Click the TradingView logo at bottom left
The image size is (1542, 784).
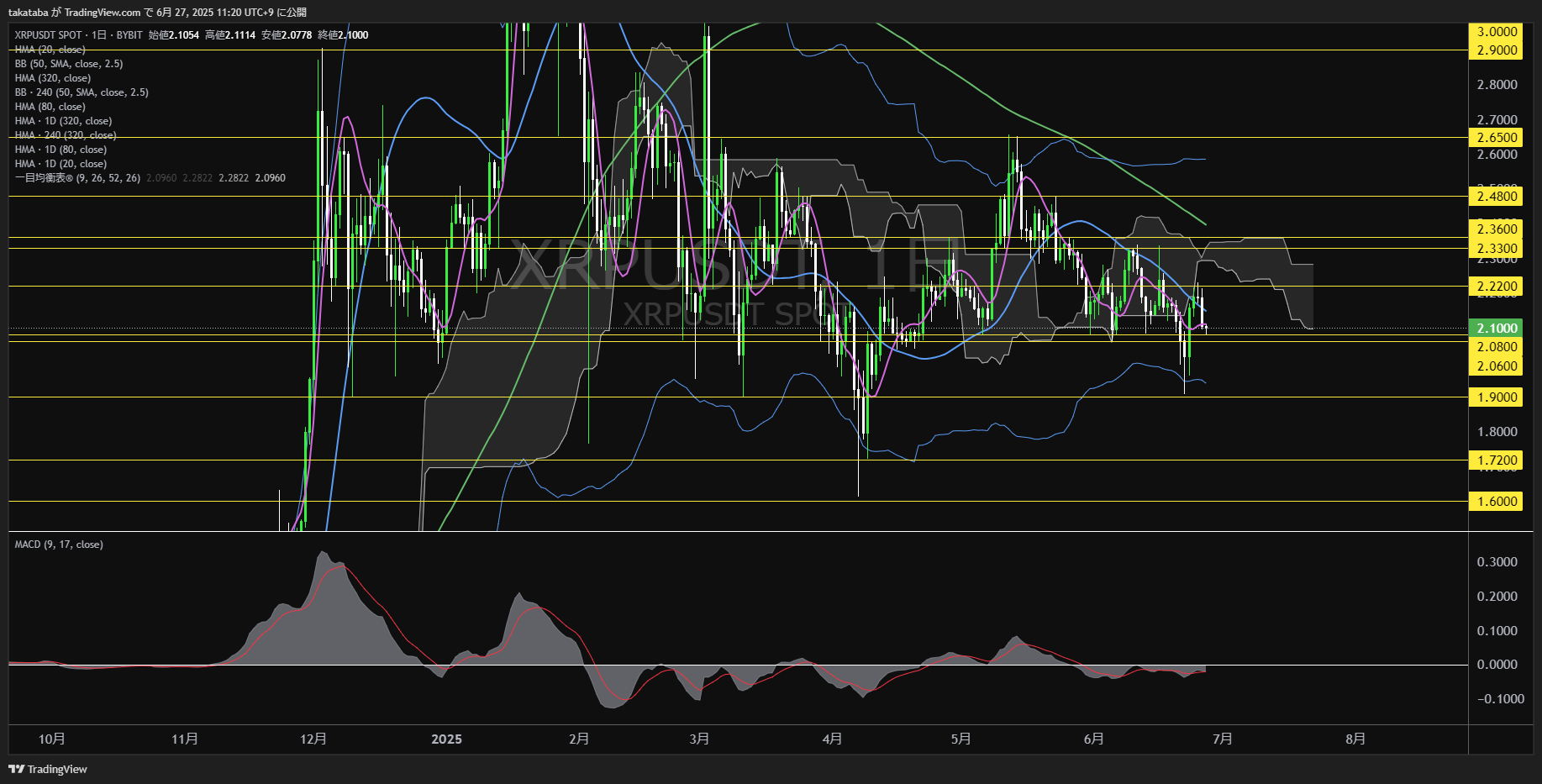pos(48,769)
